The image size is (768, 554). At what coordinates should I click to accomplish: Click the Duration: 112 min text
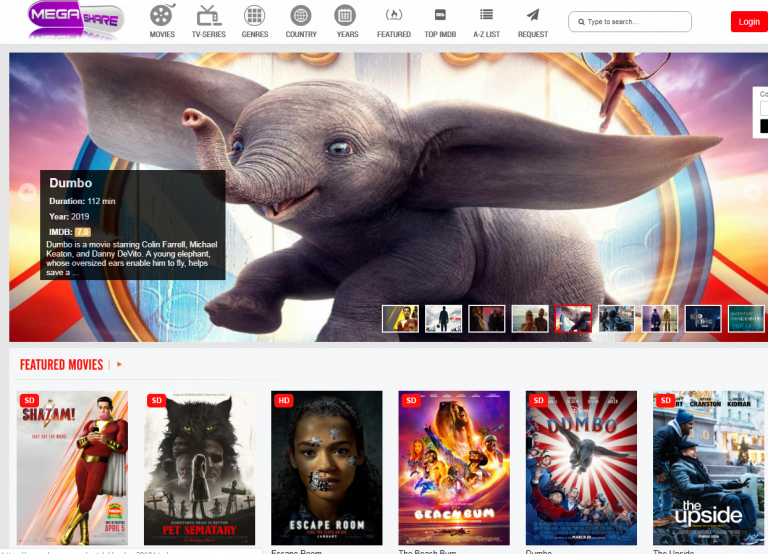[x=82, y=201]
